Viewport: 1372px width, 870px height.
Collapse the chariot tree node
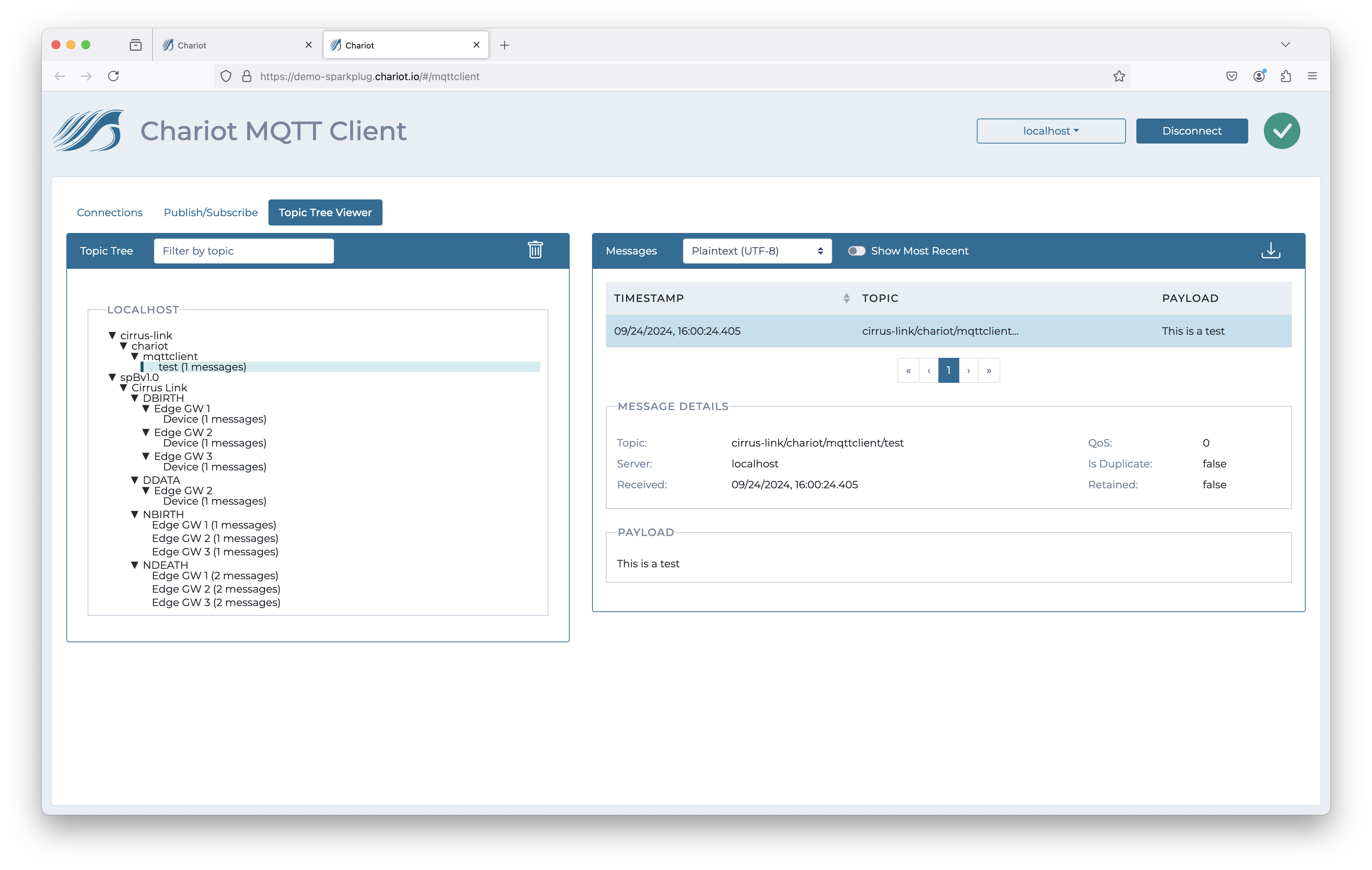pos(124,346)
